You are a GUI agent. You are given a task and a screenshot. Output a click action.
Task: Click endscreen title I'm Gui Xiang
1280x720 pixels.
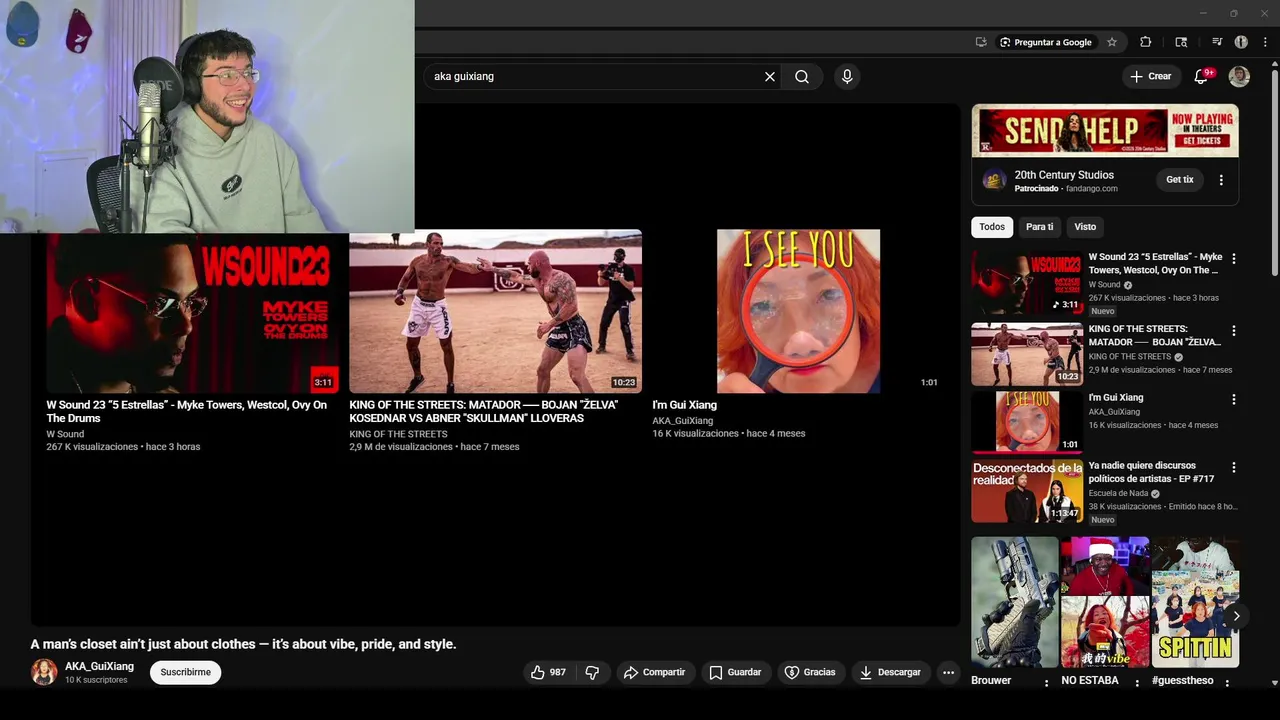click(x=685, y=405)
